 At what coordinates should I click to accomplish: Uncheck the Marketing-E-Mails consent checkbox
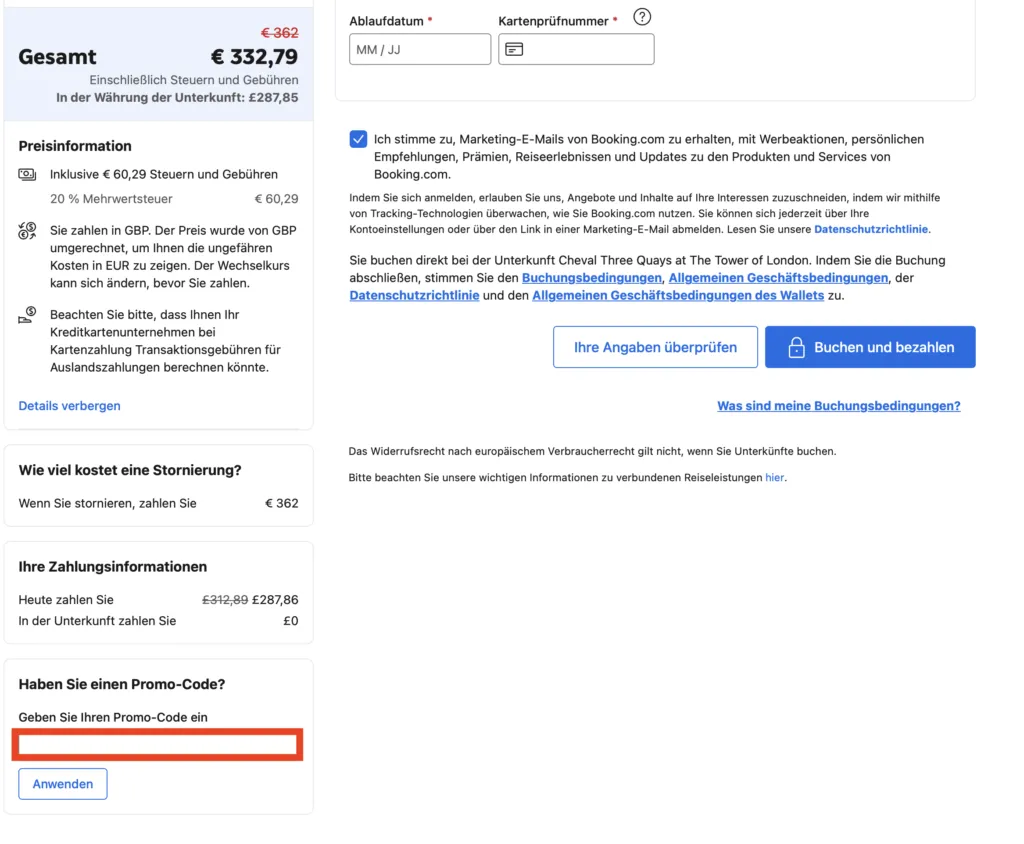tap(358, 139)
